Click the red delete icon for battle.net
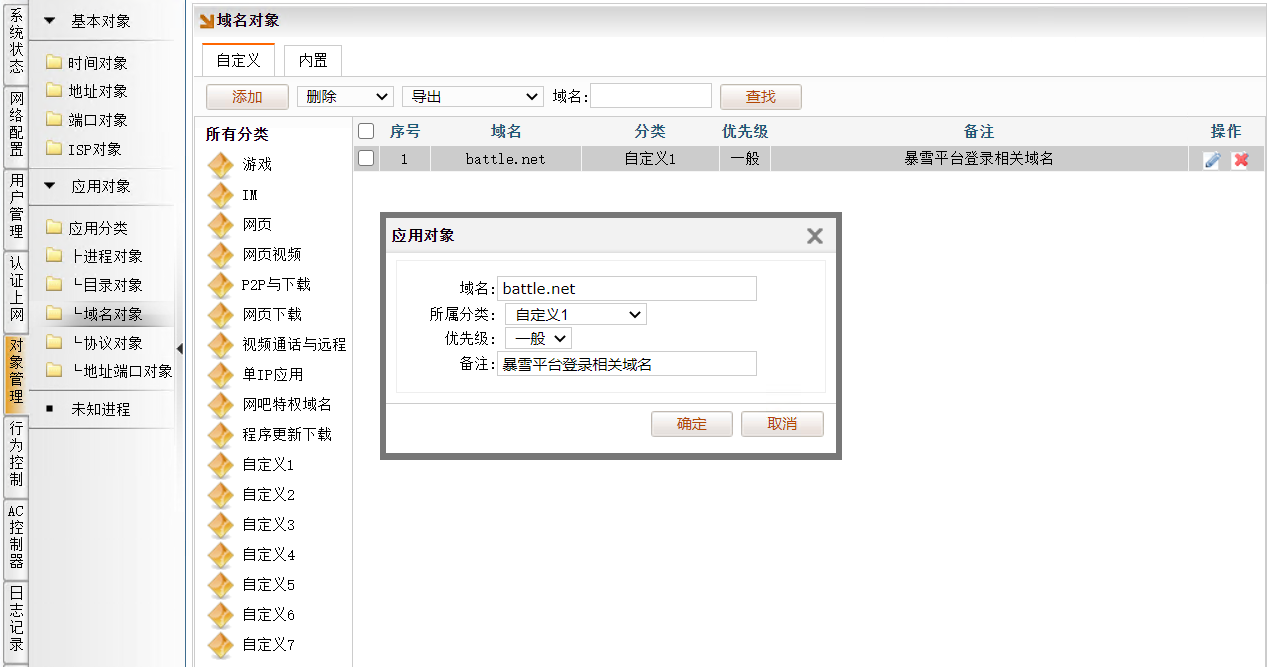 (1240, 160)
